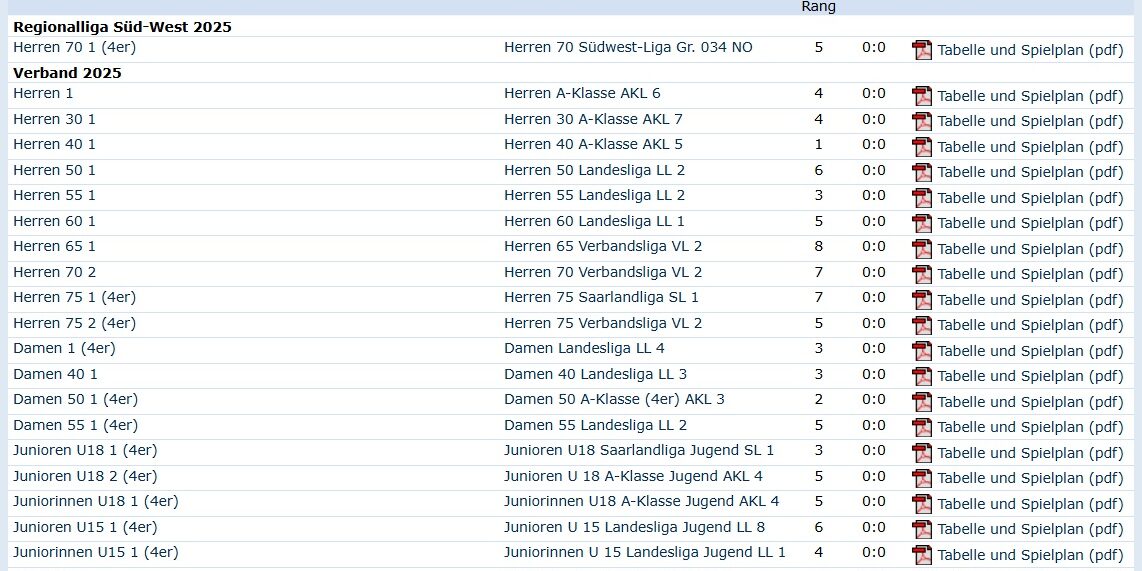The height and width of the screenshot is (571, 1142).
Task: Click Herren 70 Südwest-Liga Gr. 034 NO
Action: coord(628,48)
